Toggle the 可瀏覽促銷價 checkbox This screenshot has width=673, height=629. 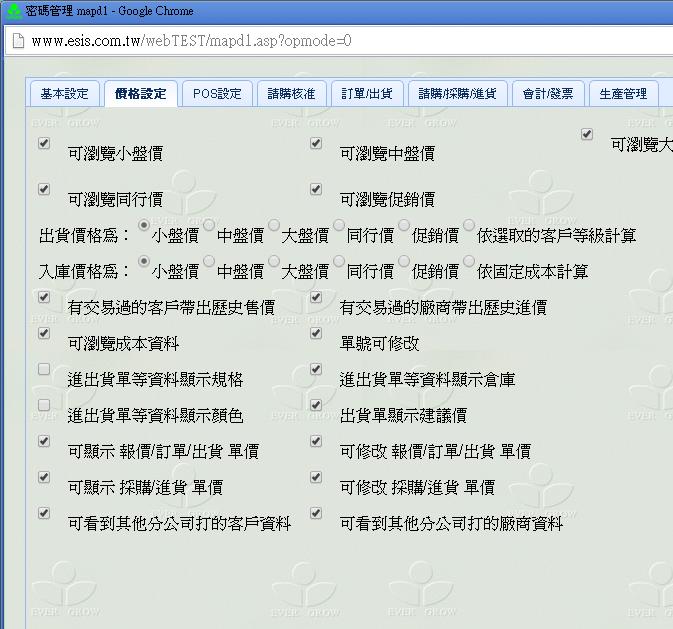point(316,189)
